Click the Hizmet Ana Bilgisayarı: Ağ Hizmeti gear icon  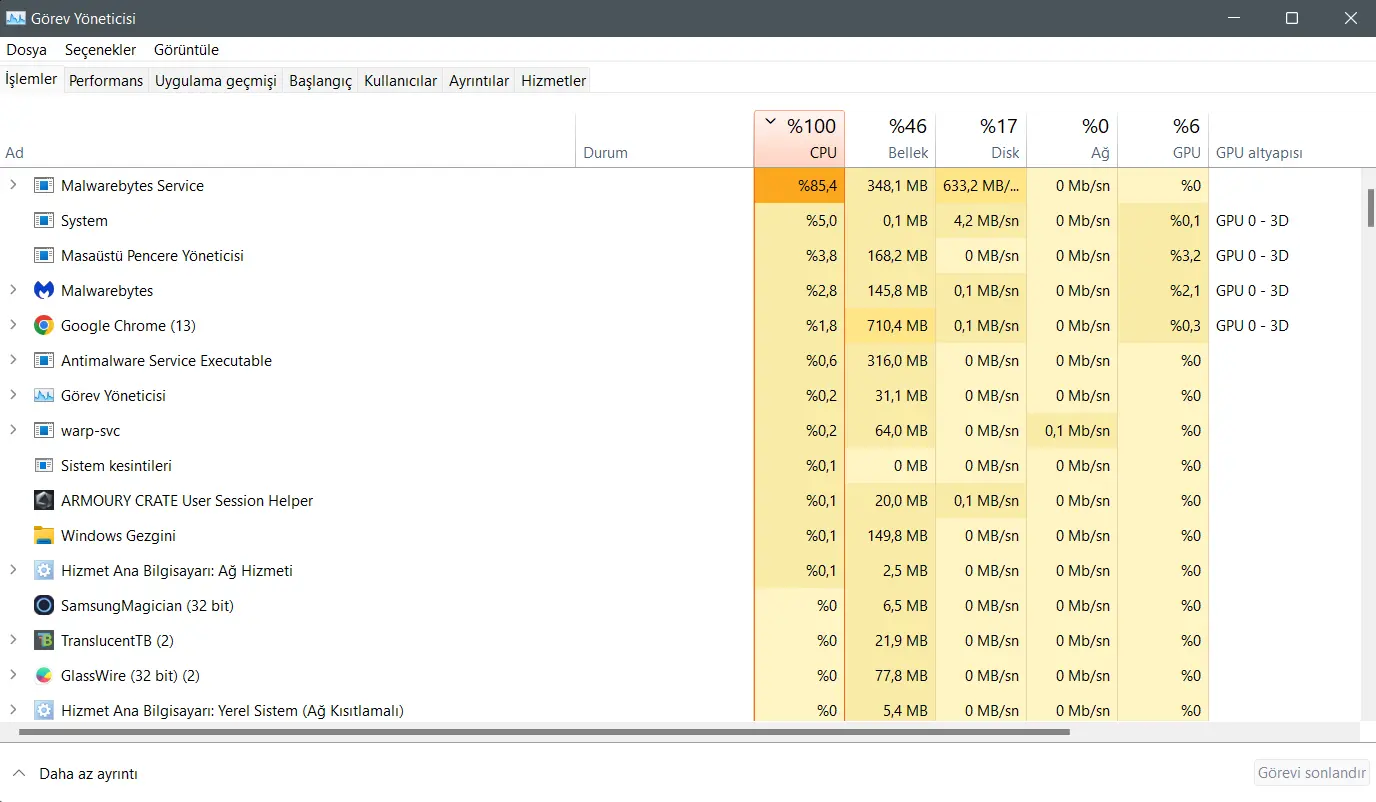pos(44,571)
